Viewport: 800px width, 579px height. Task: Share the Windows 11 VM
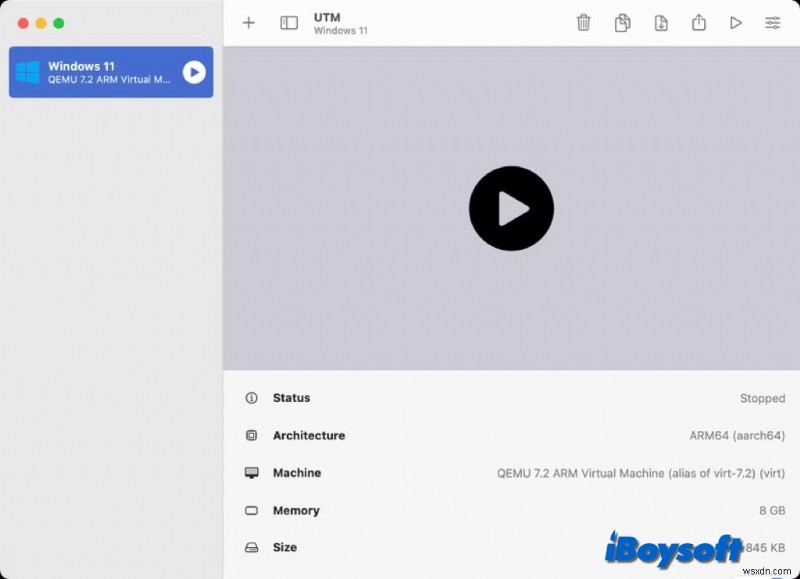698,22
